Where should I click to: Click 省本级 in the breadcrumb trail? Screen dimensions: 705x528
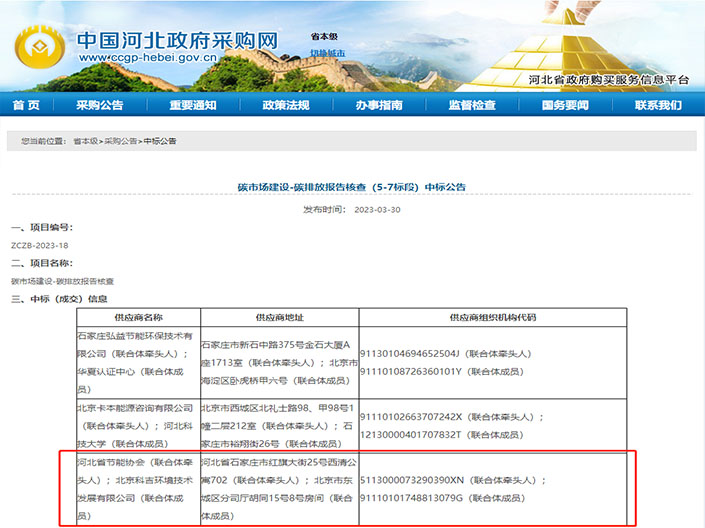[85, 142]
